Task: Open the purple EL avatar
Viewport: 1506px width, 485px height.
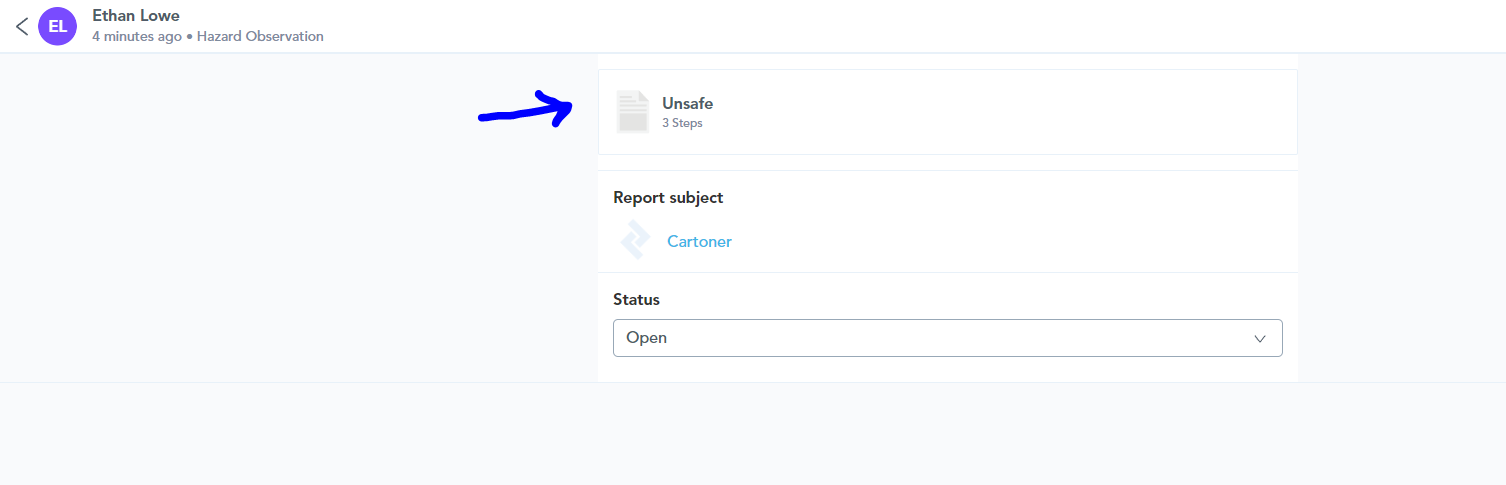Action: 58,26
